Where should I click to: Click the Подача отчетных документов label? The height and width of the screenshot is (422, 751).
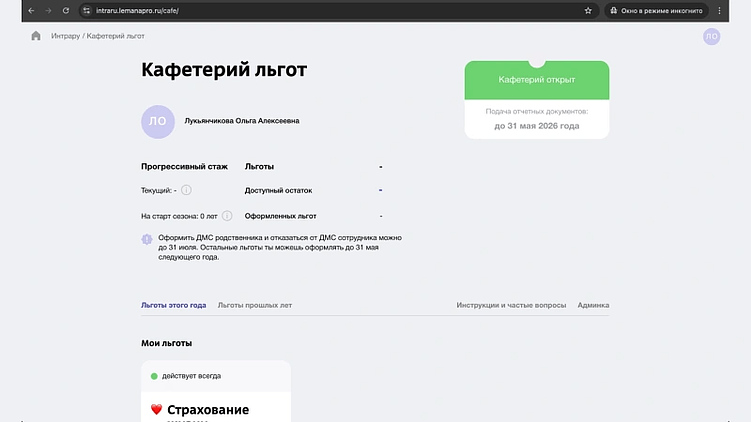click(x=537, y=111)
